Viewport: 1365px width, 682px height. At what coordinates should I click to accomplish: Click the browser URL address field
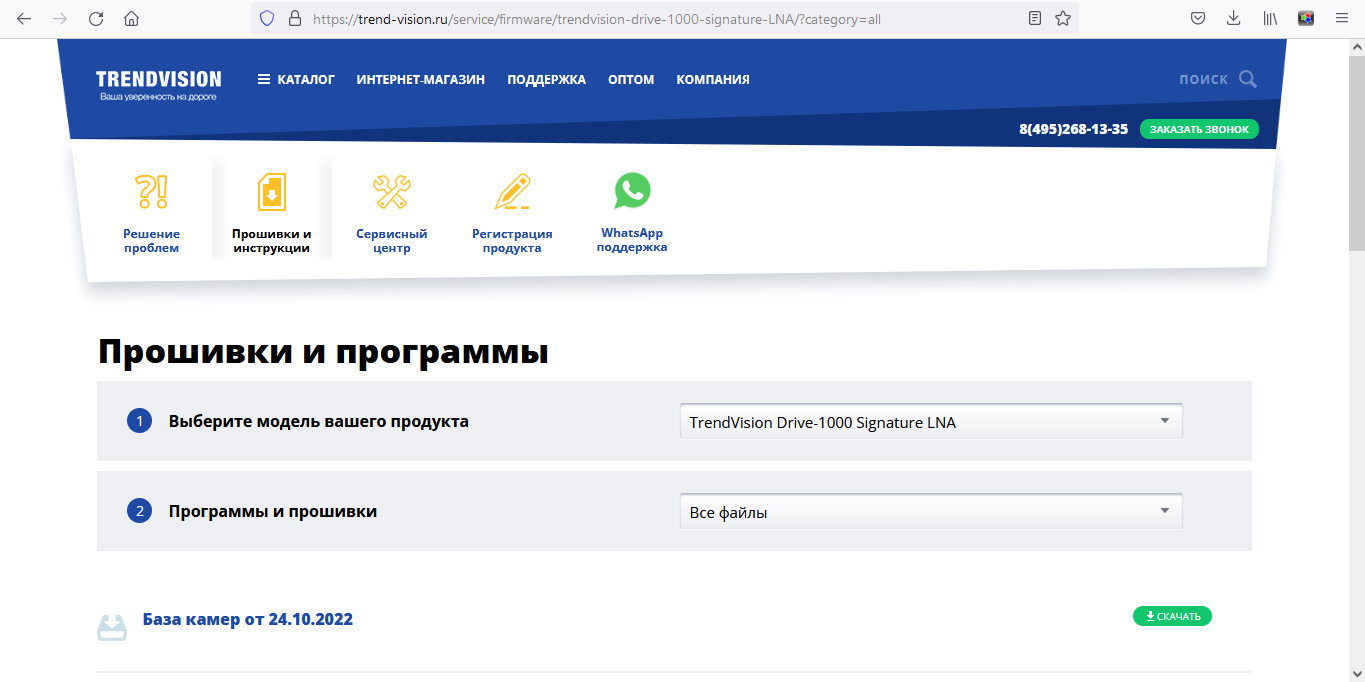pos(666,18)
